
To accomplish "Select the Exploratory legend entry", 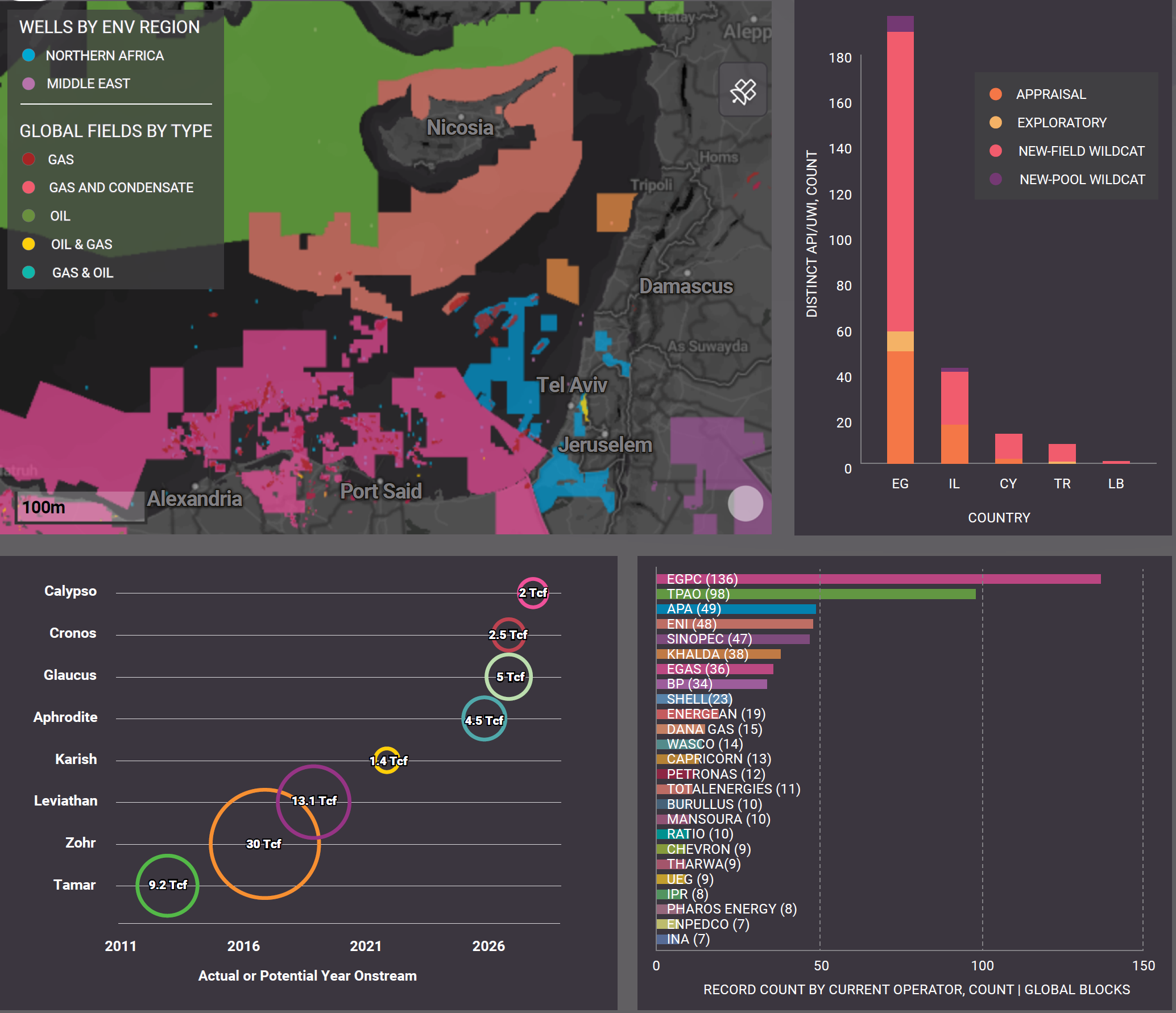I will (1061, 123).
